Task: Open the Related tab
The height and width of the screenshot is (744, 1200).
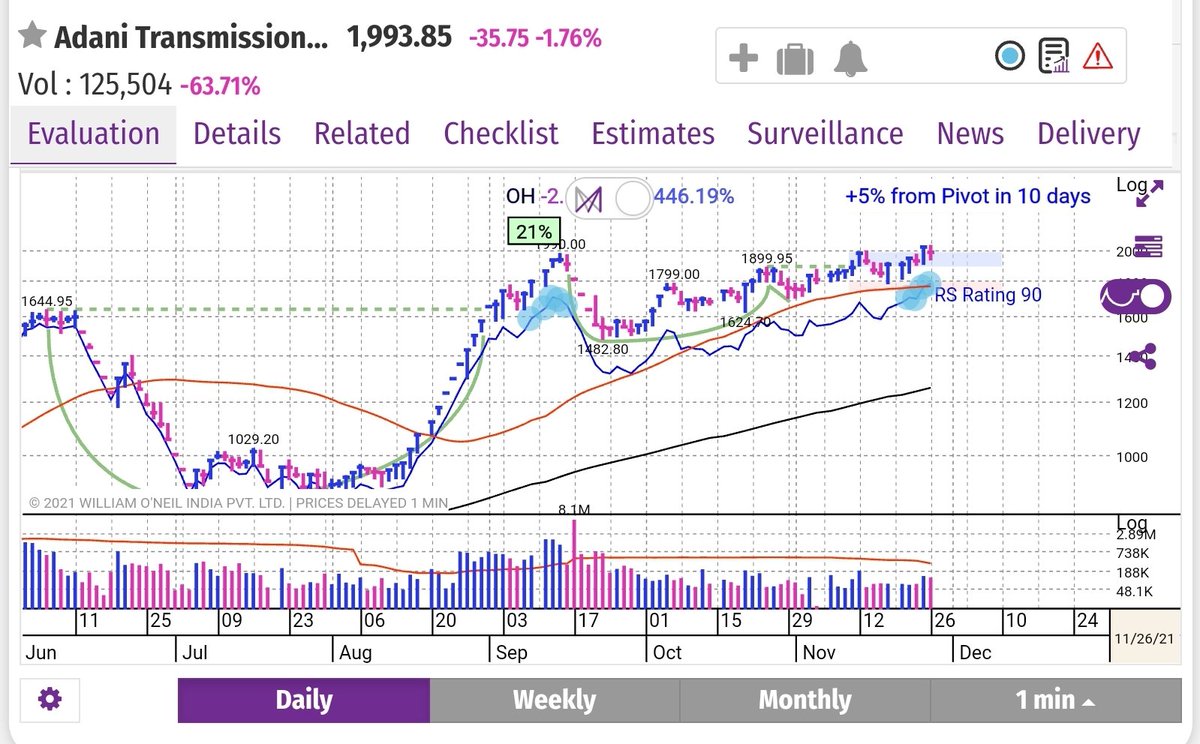Action: (x=362, y=134)
